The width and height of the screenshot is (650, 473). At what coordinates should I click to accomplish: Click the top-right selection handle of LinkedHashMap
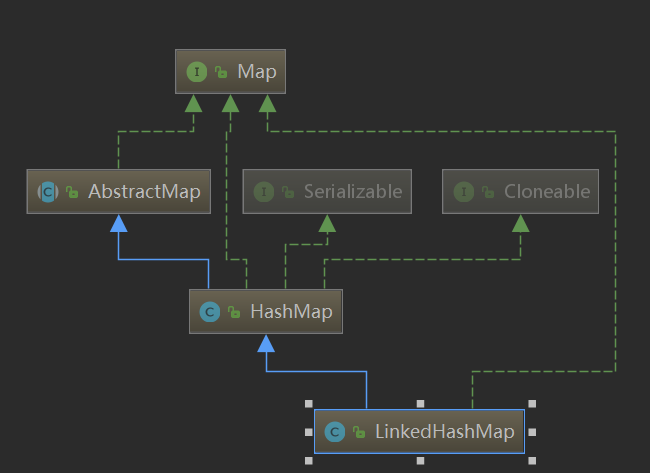tap(532, 404)
